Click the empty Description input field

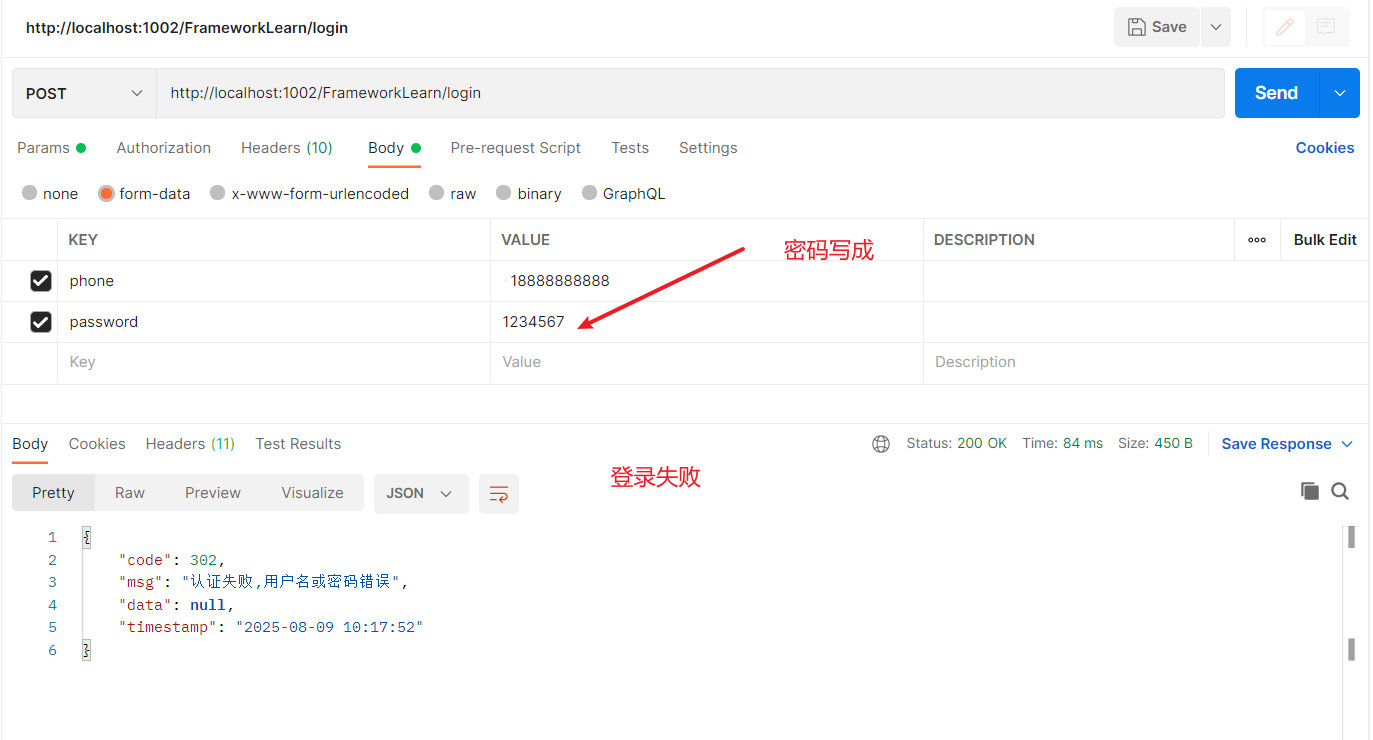tap(1146, 363)
